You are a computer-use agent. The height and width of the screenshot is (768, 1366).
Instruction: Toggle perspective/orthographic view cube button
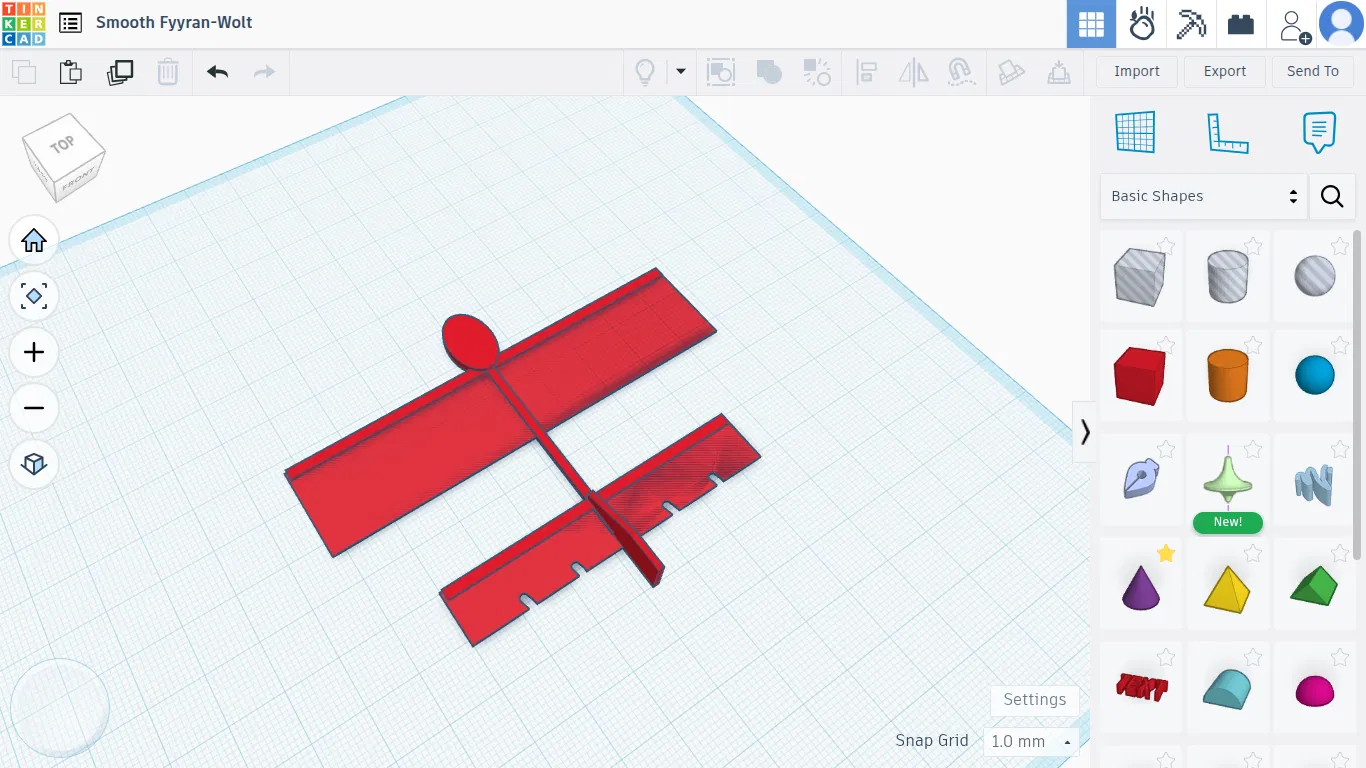pos(34,465)
